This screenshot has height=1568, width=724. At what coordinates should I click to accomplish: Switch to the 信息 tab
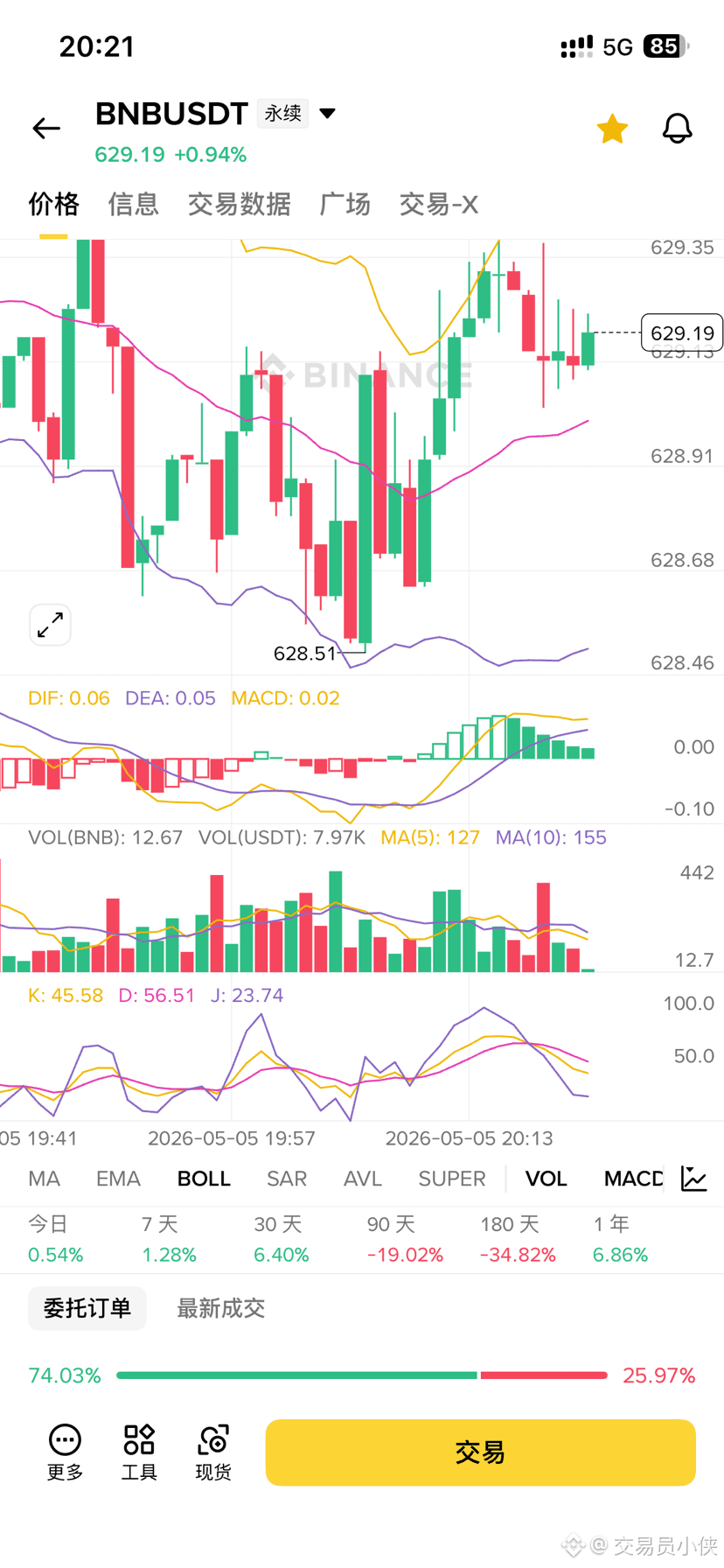coord(134,204)
